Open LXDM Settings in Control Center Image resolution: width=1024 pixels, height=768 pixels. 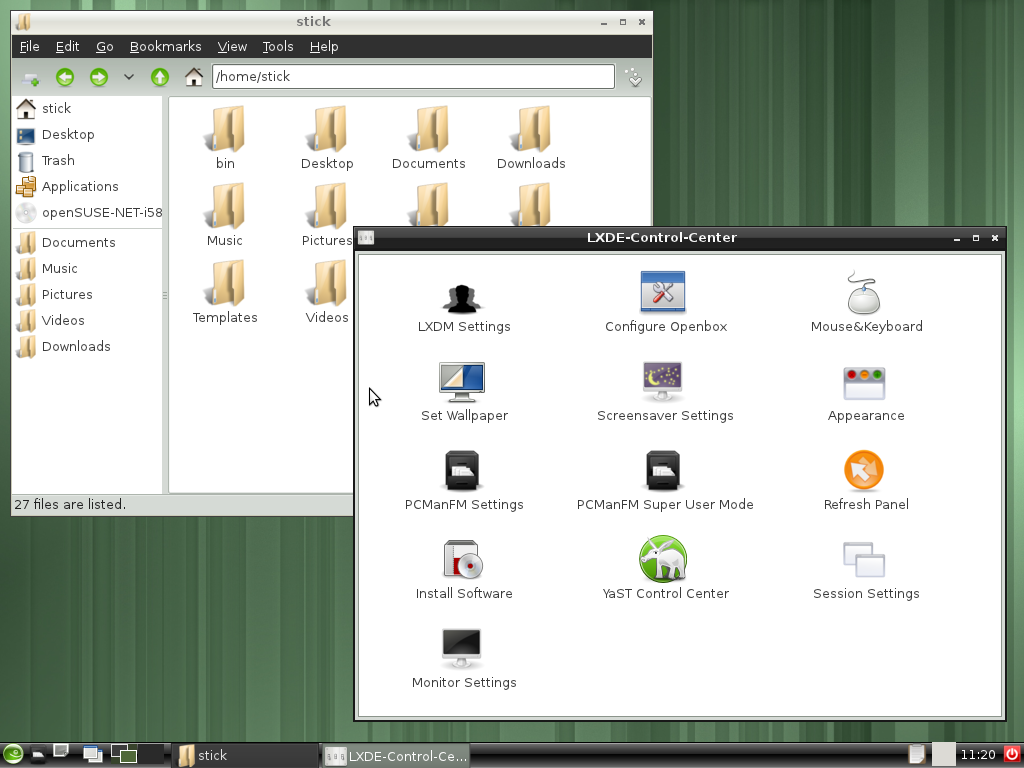[x=463, y=296]
